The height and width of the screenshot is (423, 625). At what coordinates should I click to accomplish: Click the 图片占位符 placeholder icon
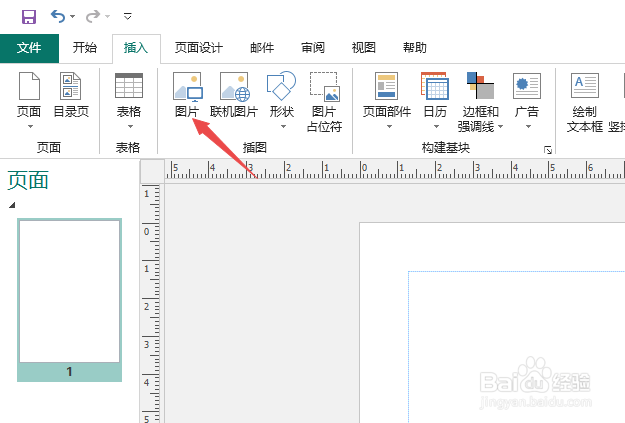pos(324,86)
